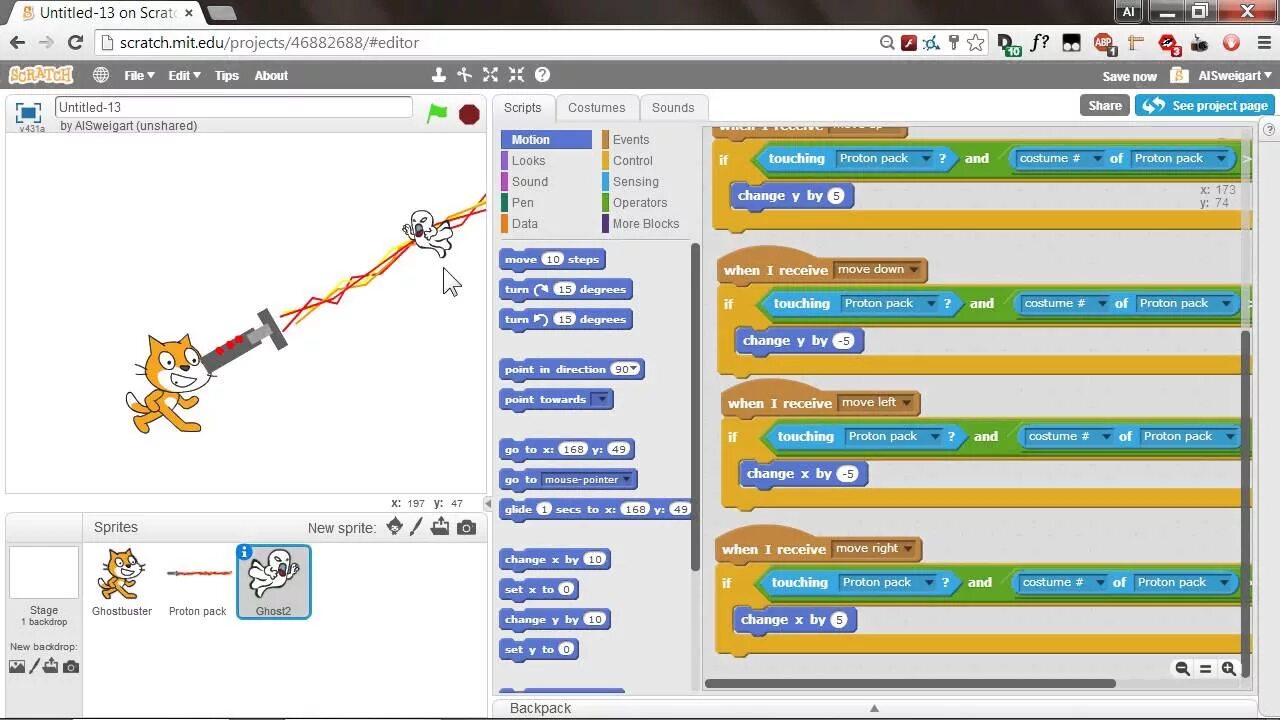Click the Adblock Plus extension icon

pyautogui.click(x=1103, y=43)
